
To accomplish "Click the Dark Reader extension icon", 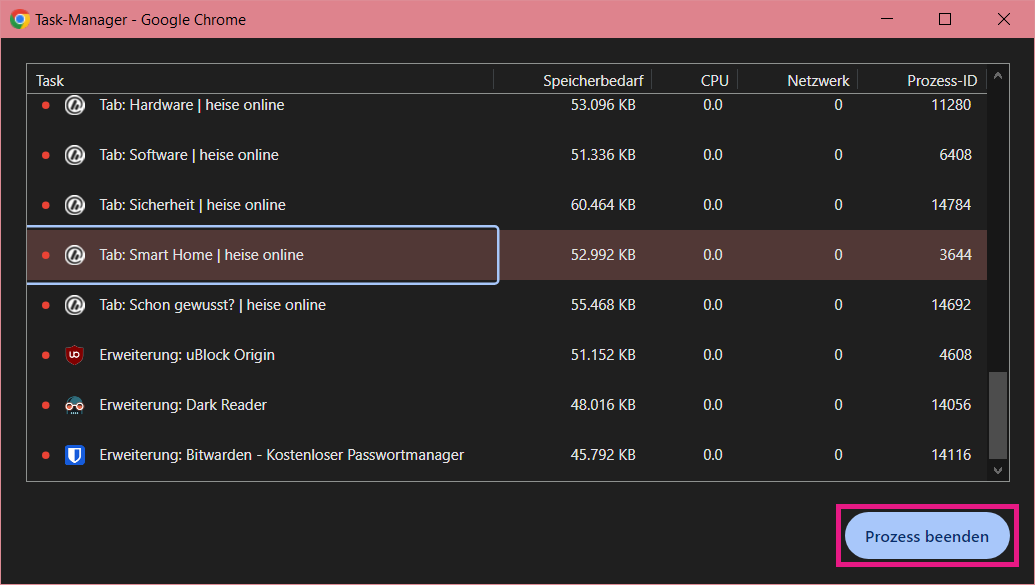I will point(74,405).
